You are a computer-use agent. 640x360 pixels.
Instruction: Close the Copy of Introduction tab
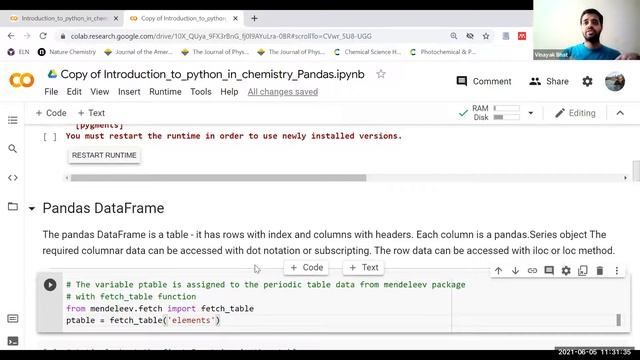click(235, 18)
